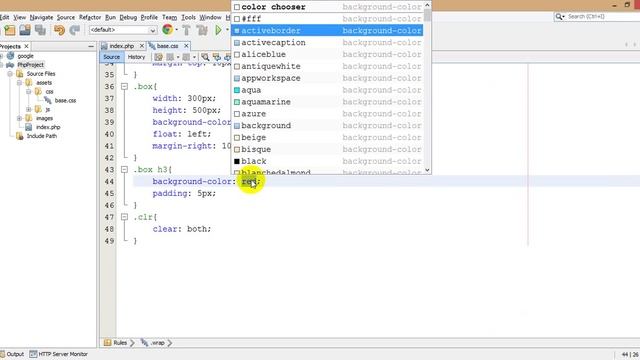
Task: Click the Build Project hammer icon
Action: pyautogui.click(x=187, y=30)
